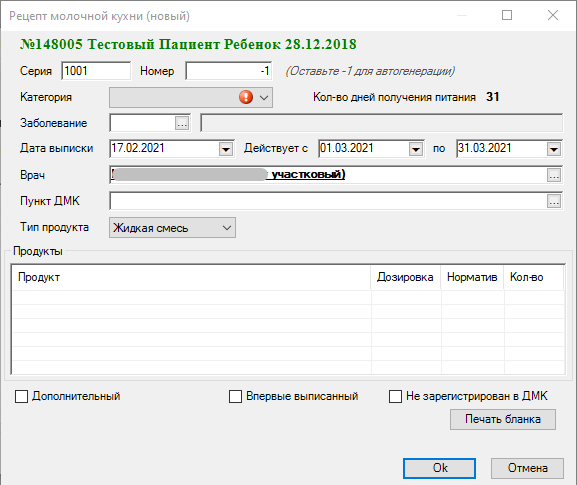Image resolution: width=577 pixels, height=485 pixels.
Task: Click the Дозировка column header
Action: pyautogui.click(x=406, y=277)
